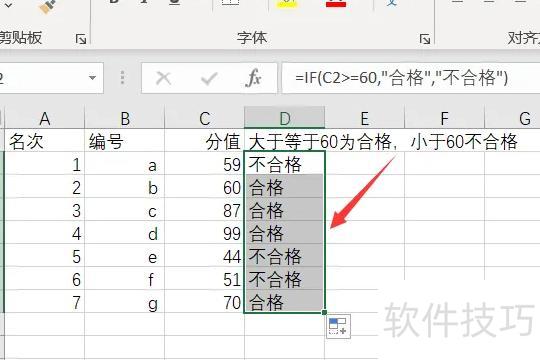Viewport: 540px width, 360px height.
Task: Open the Clipboard group dialog launcher
Action: 81,39
